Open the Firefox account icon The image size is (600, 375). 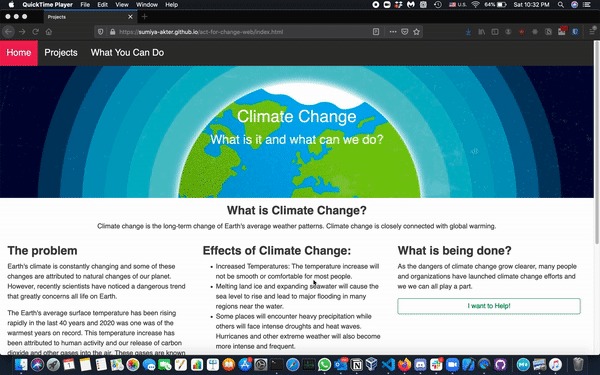[508, 32]
